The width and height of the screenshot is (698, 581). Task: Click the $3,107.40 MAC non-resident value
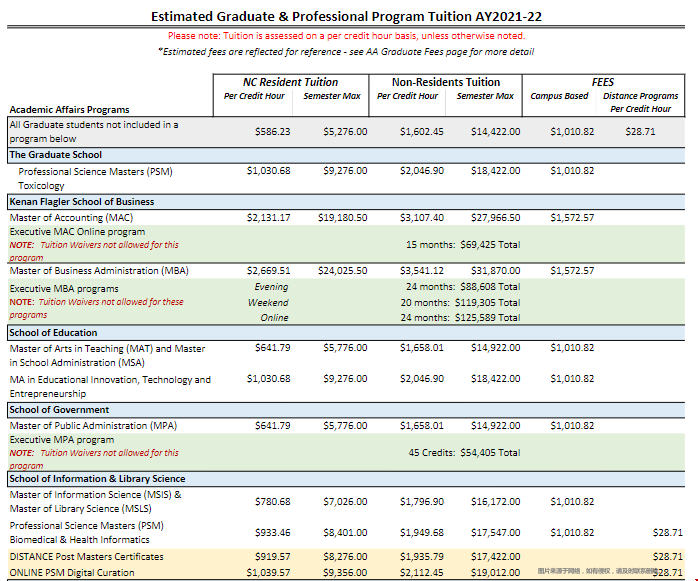pyautogui.click(x=422, y=218)
